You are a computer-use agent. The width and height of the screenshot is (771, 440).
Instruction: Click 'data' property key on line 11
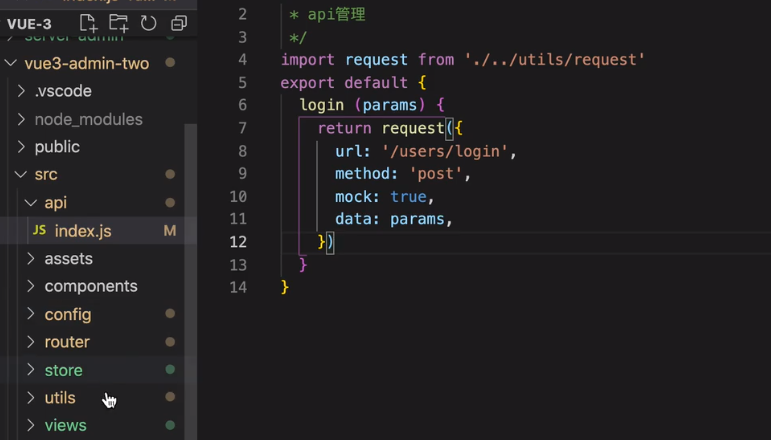[353, 219]
